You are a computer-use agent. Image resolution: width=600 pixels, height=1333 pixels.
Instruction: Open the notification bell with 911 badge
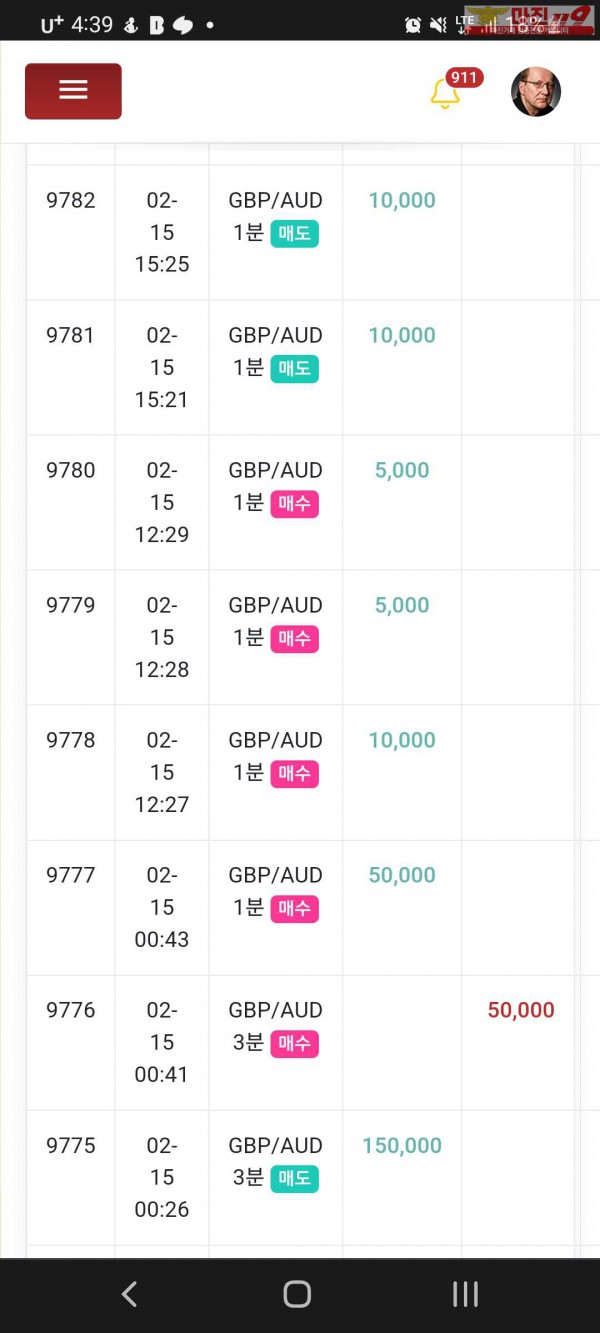445,93
